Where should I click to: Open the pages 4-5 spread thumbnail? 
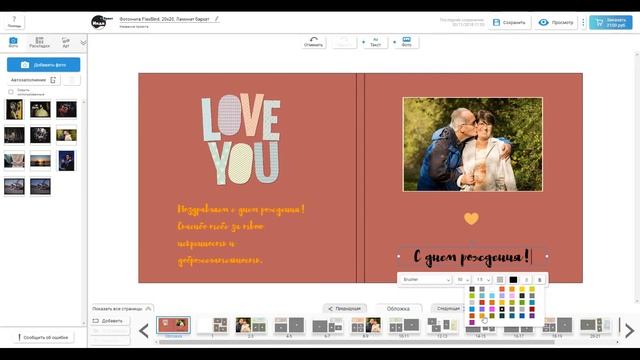click(289, 326)
